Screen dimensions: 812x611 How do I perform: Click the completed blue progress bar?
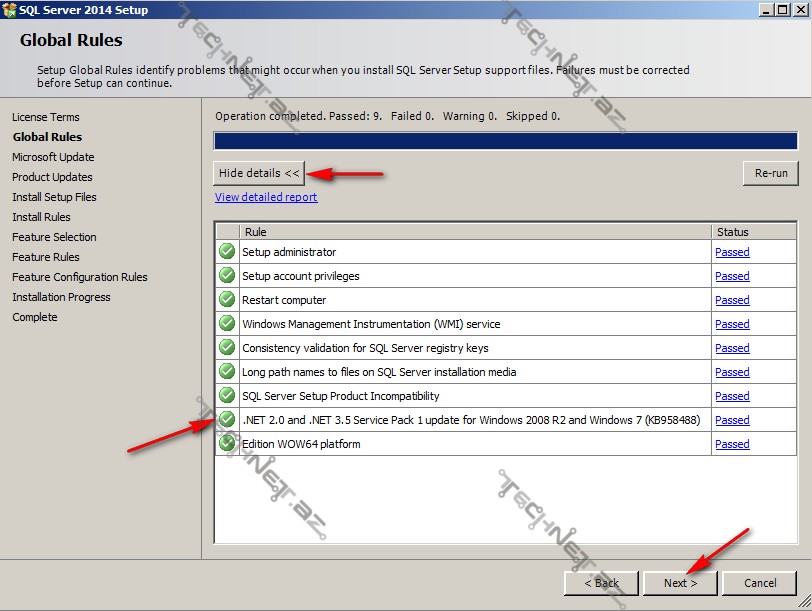point(505,141)
